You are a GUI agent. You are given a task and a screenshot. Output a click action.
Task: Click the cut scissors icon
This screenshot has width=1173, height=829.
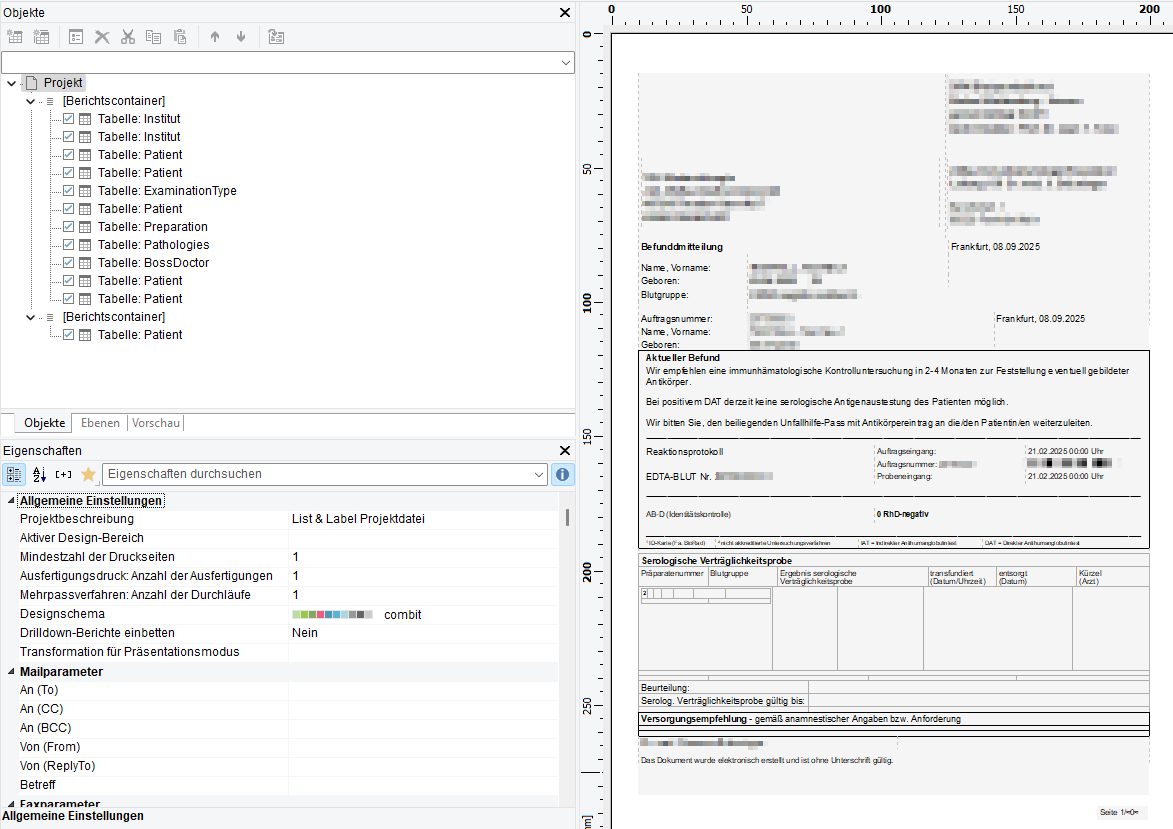point(128,37)
